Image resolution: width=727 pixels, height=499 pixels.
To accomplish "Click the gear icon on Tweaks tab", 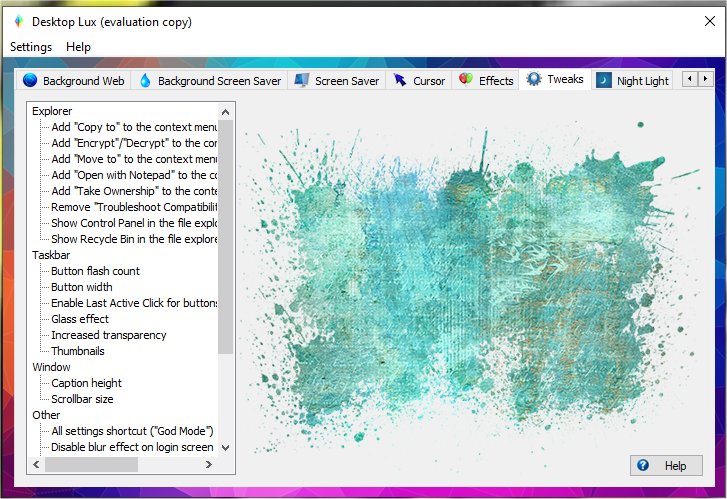I will point(534,79).
